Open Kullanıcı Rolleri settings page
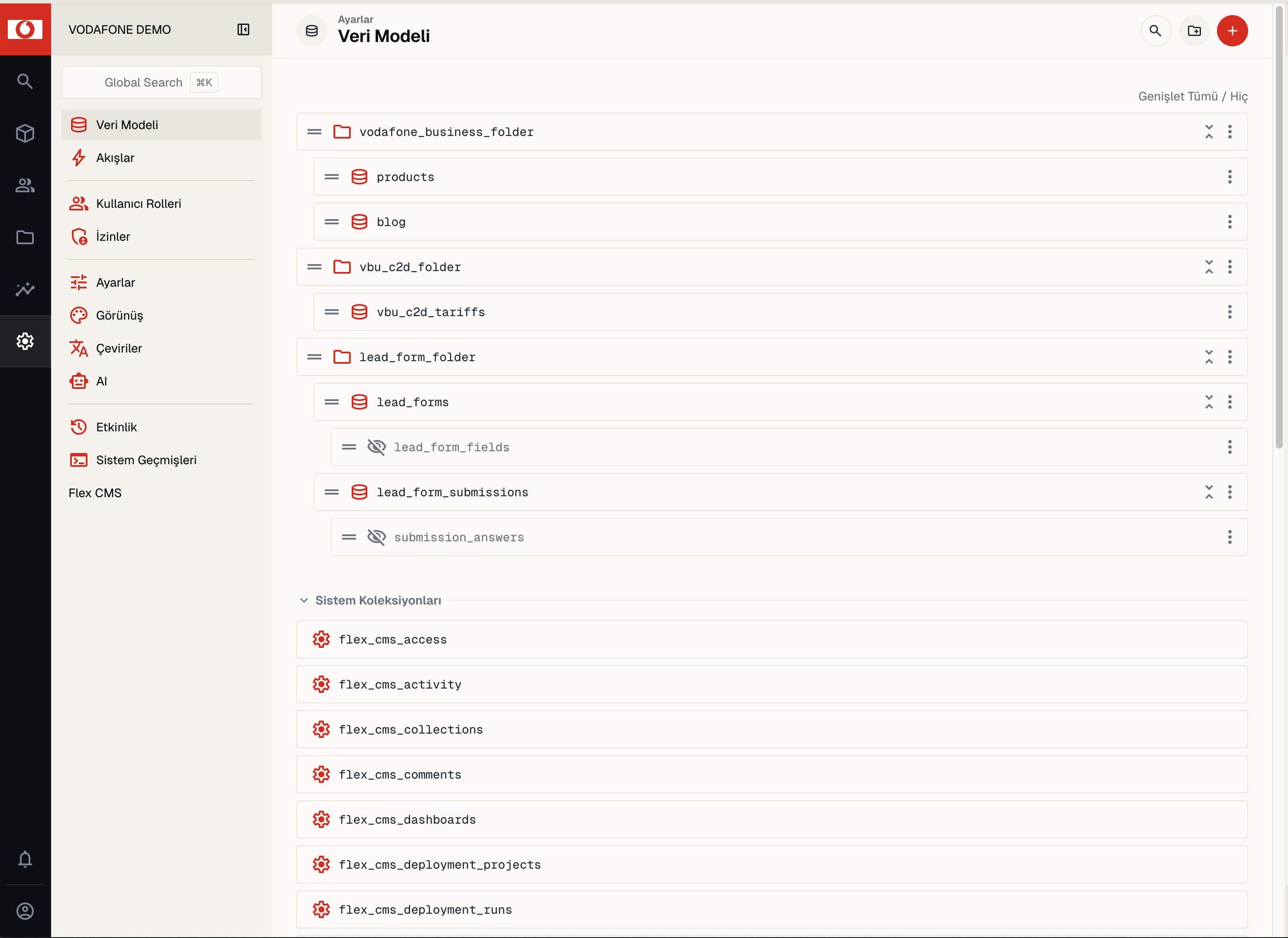Viewport: 1288px width, 938px height. point(161,203)
